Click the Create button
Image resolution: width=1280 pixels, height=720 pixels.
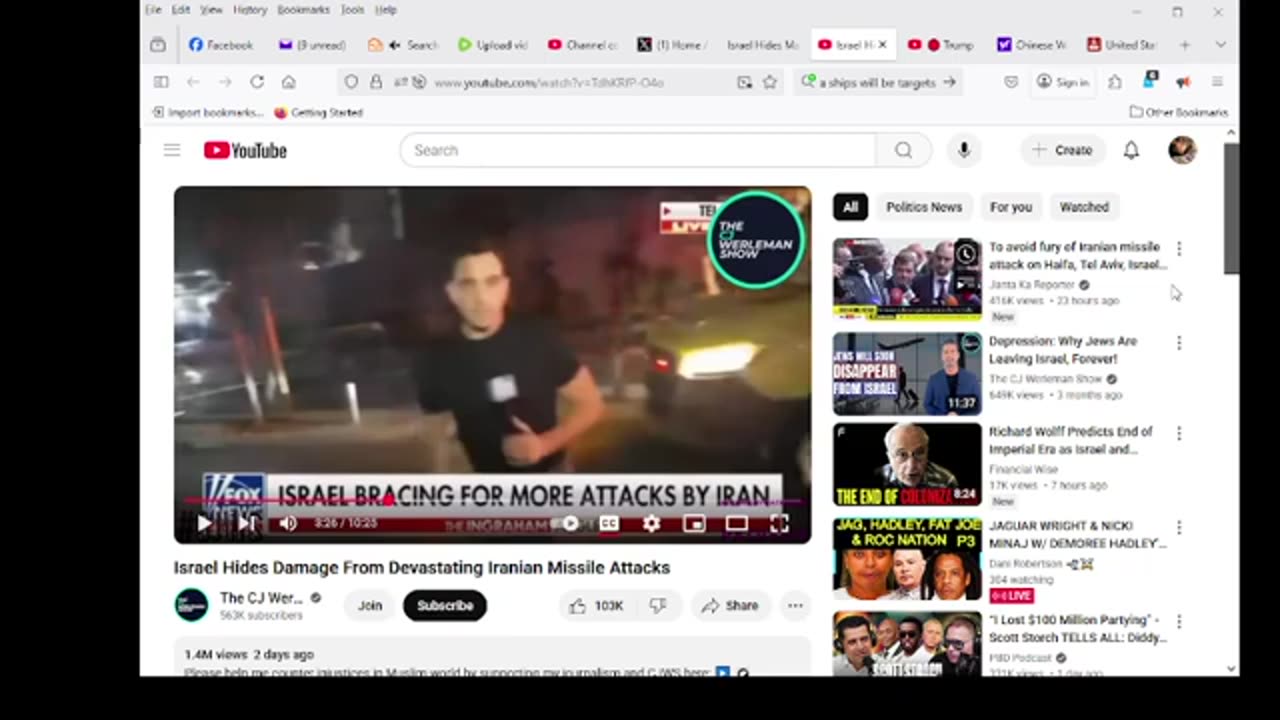click(x=1063, y=150)
